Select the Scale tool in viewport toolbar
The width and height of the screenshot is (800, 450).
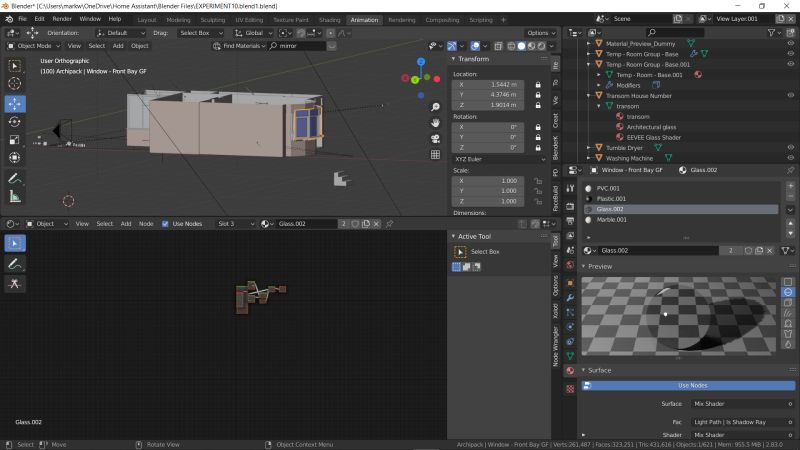[15, 140]
